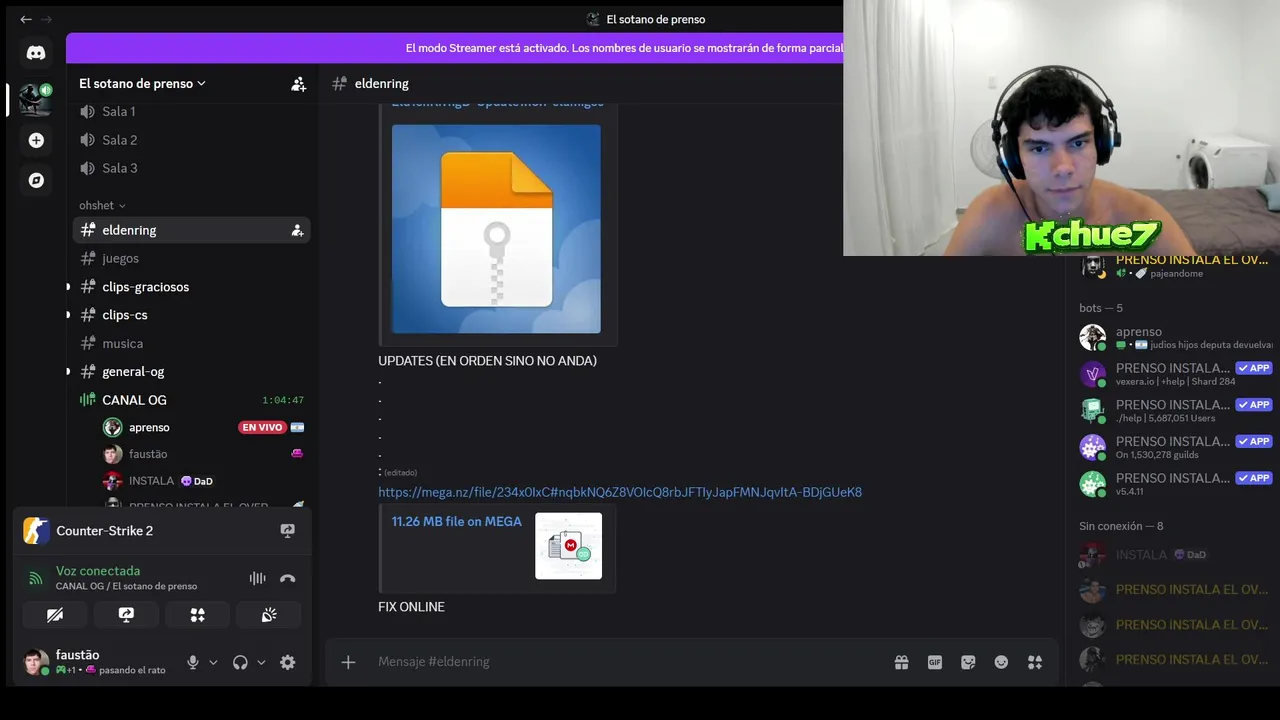1280x720 pixels.
Task: Open GIF picker in message bar
Action: pos(935,662)
